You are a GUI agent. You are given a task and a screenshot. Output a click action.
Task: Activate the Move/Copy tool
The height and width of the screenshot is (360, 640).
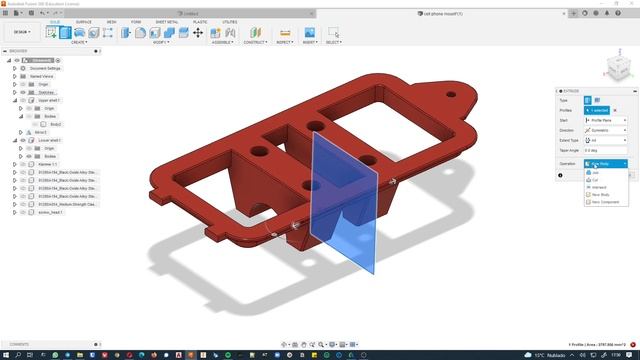[198, 32]
